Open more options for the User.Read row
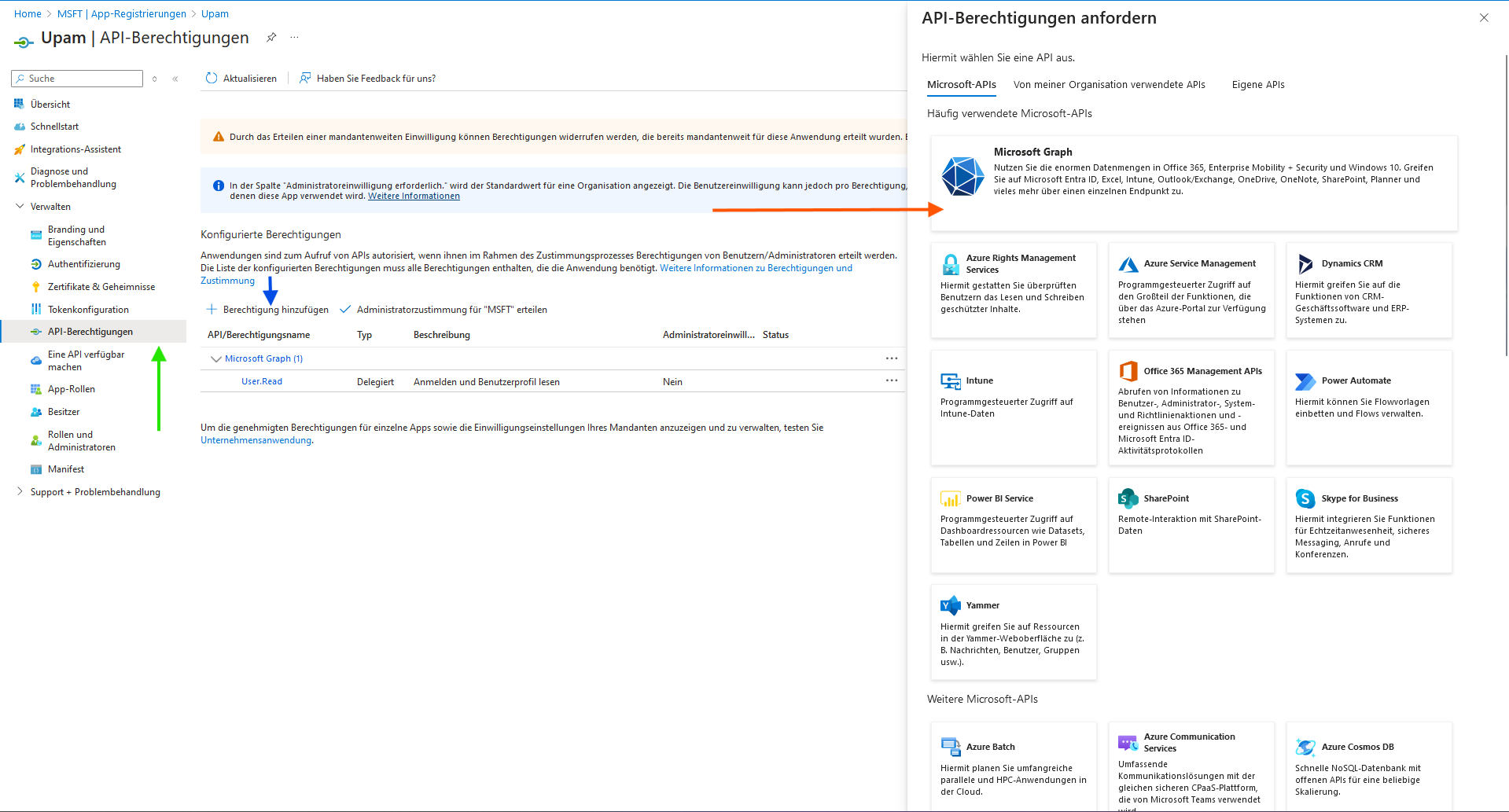The image size is (1509, 812). click(891, 381)
